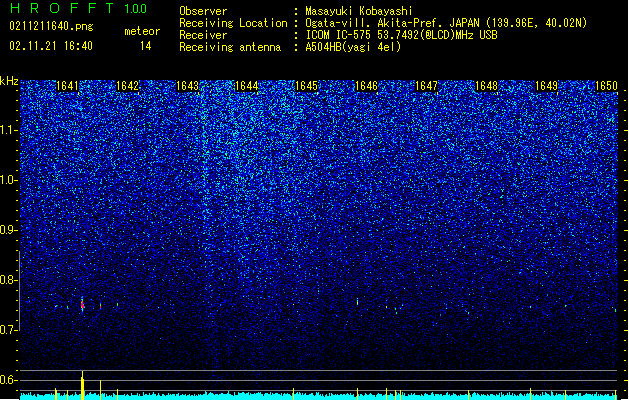Click the 1.1 frequency axis label

click(9, 130)
